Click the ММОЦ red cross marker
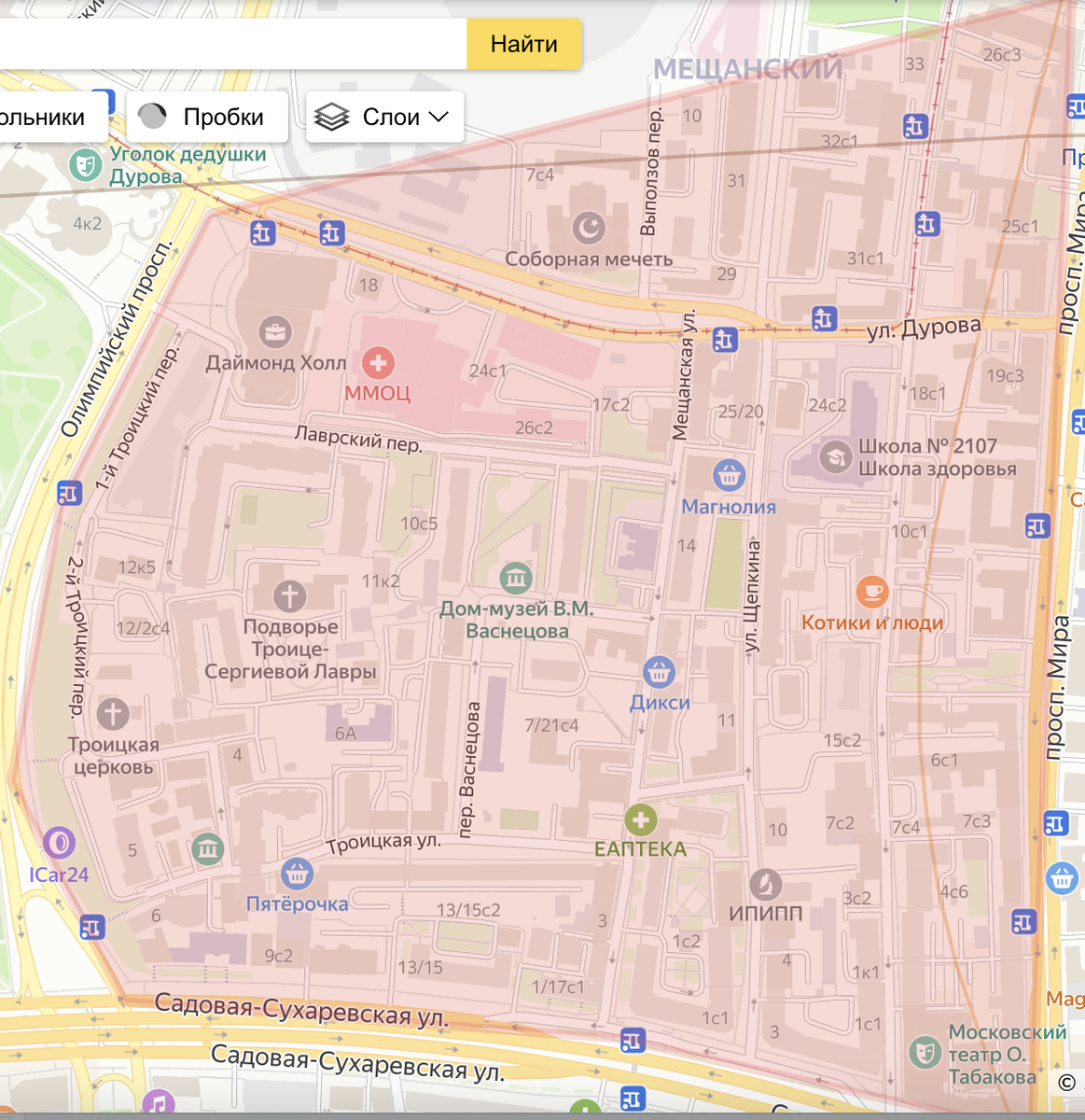Image resolution: width=1085 pixels, height=1120 pixels. [378, 362]
